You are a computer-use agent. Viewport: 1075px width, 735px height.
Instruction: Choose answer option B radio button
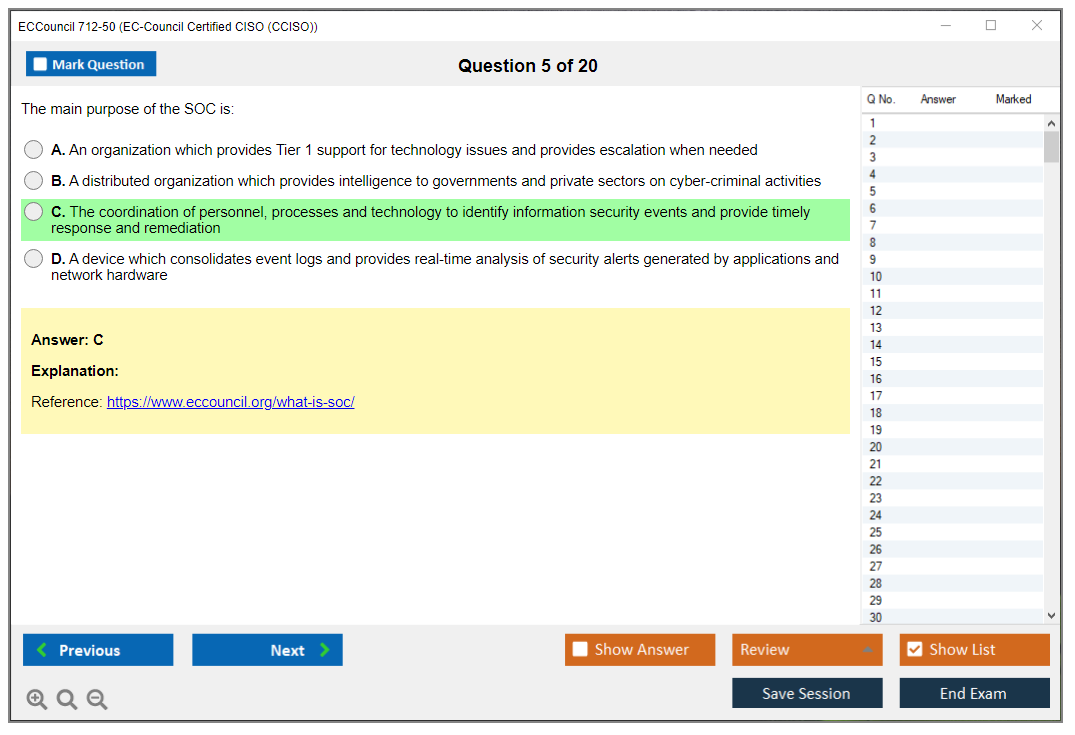coord(34,181)
